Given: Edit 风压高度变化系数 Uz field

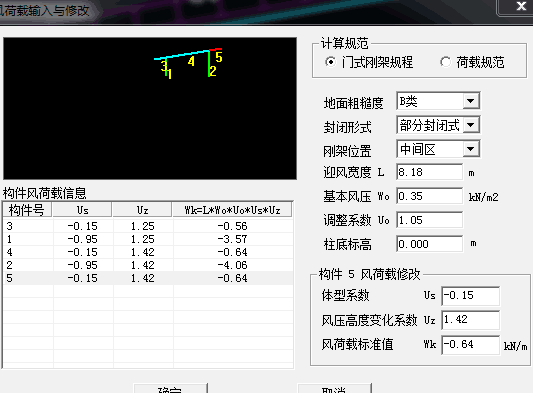Looking at the screenshot, I should coord(471,320).
